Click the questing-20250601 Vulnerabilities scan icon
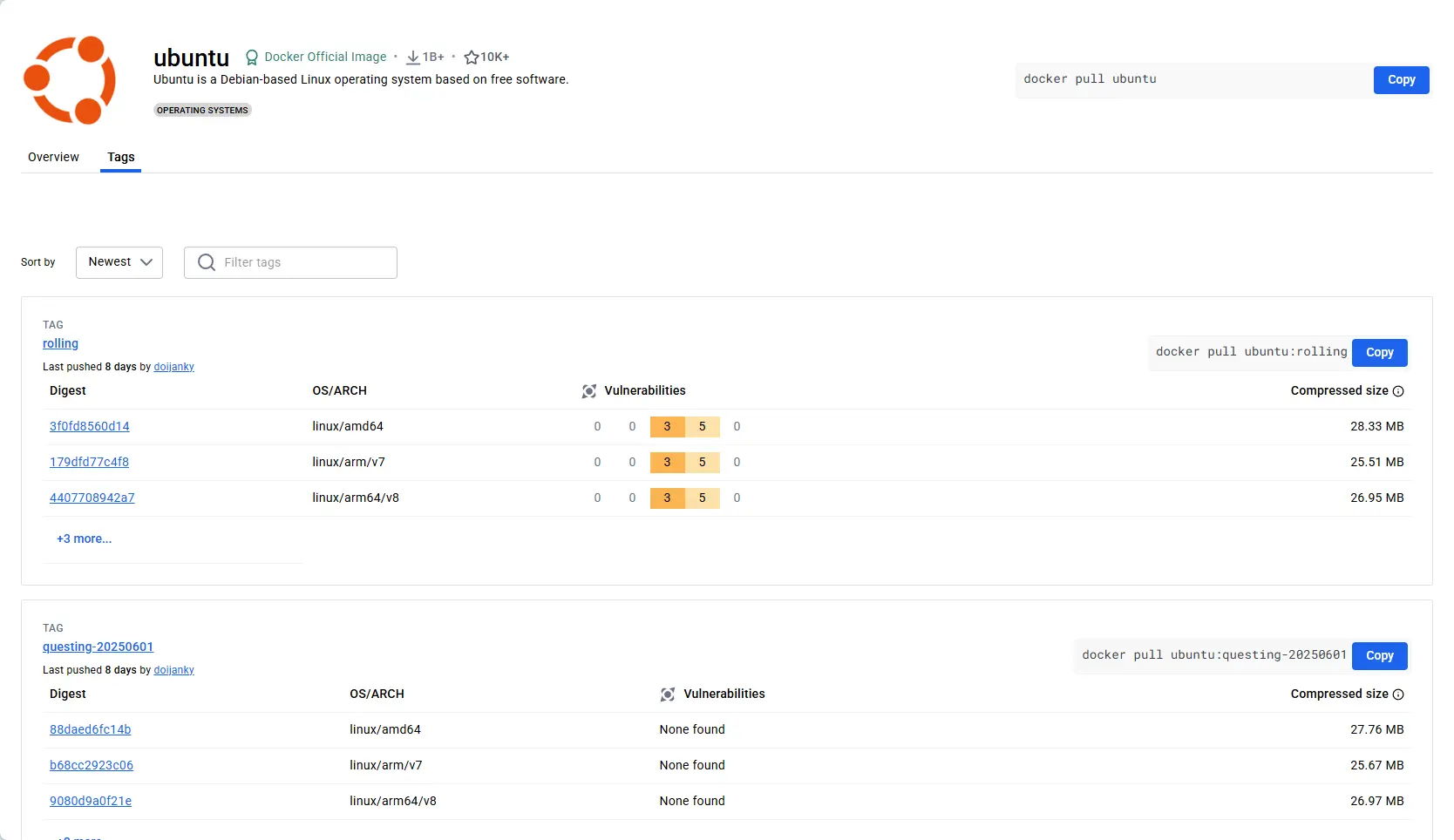This screenshot has height=840, width=1454. pos(668,694)
